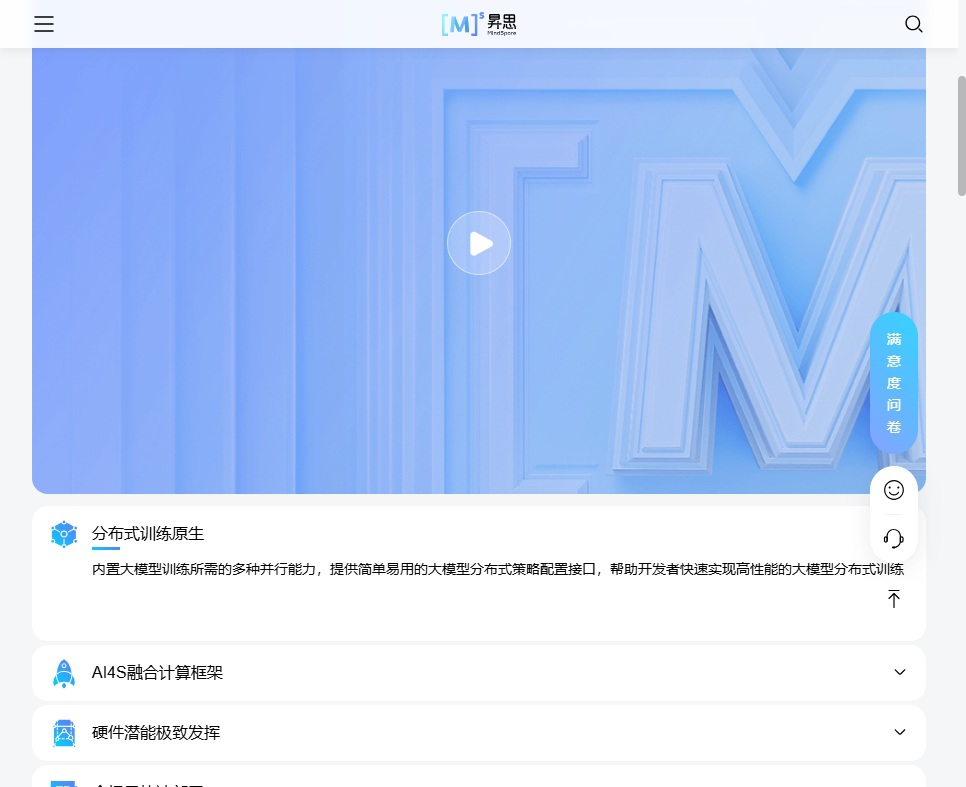Click the MindSpore 昇思 logo
966x787 pixels.
479,24
